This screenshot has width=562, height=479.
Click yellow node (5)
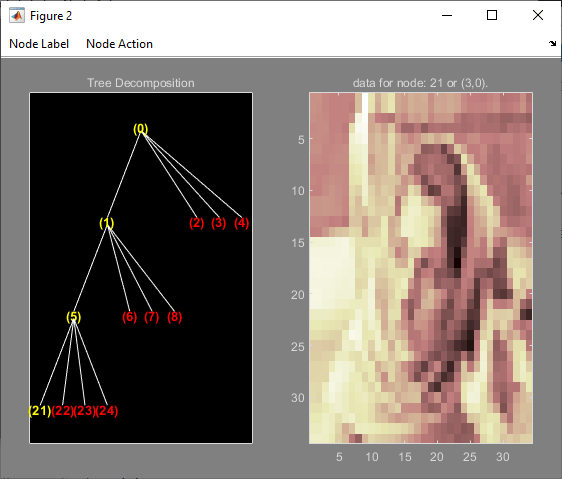click(x=73, y=317)
